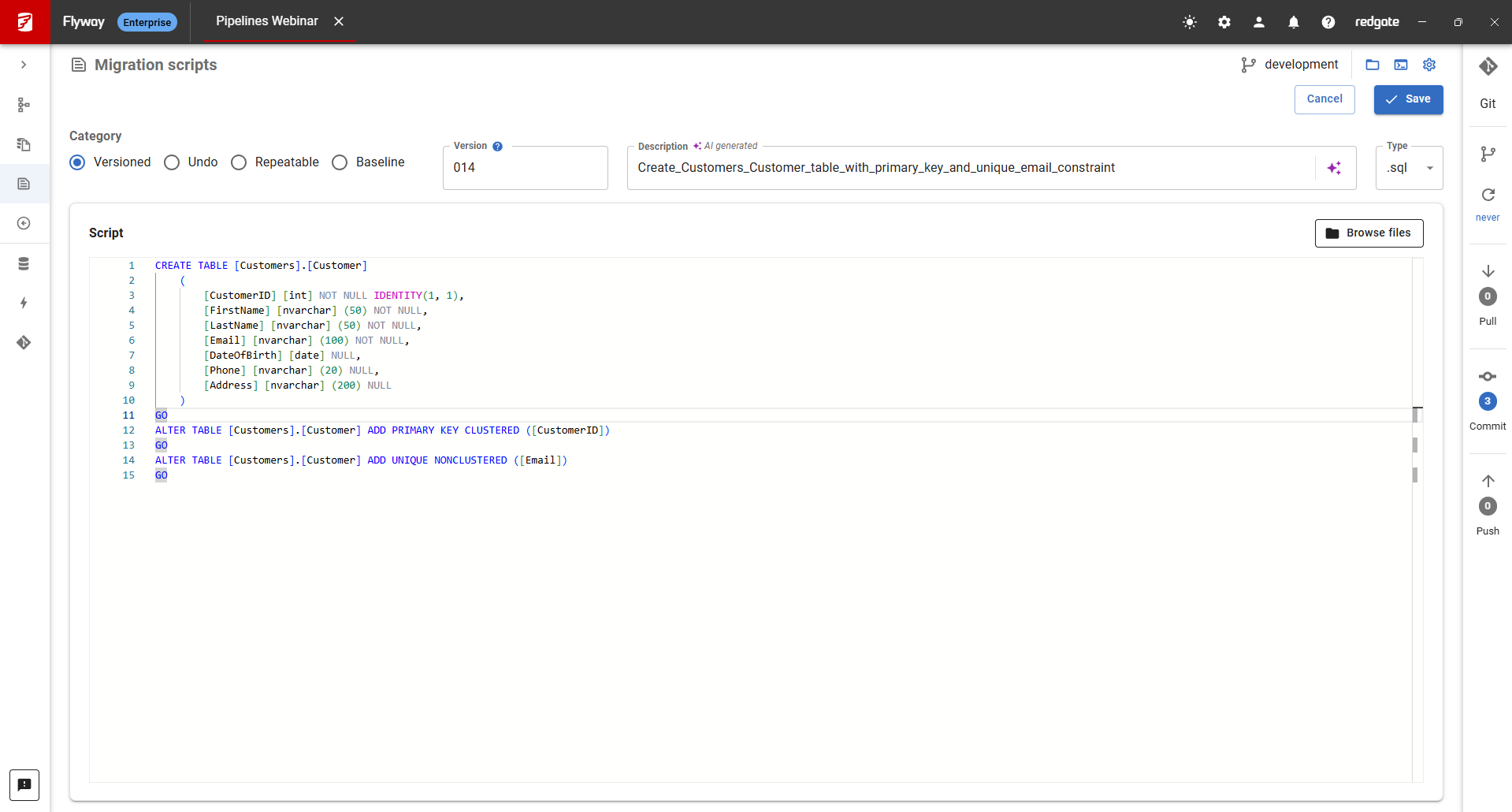Viewport: 1512px width, 812px height.
Task: Click the Git diamond icon in right panel
Action: (1488, 67)
